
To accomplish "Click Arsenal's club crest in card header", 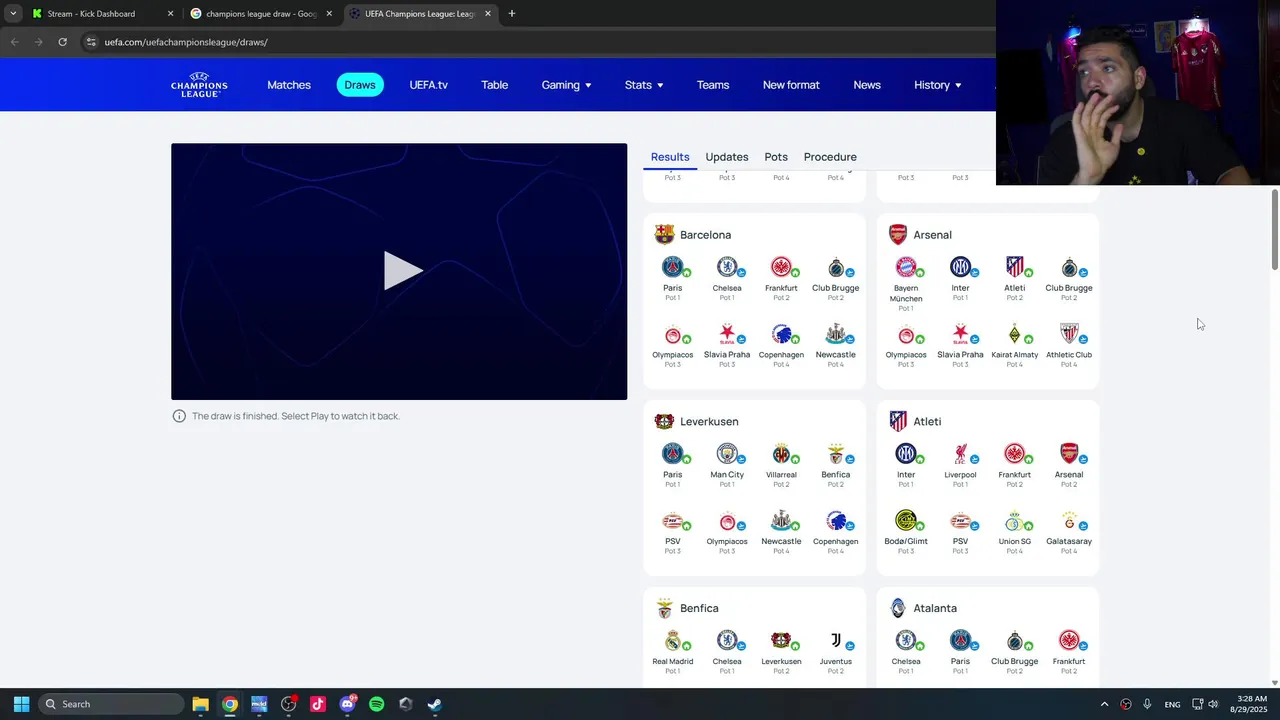I will coord(898,234).
